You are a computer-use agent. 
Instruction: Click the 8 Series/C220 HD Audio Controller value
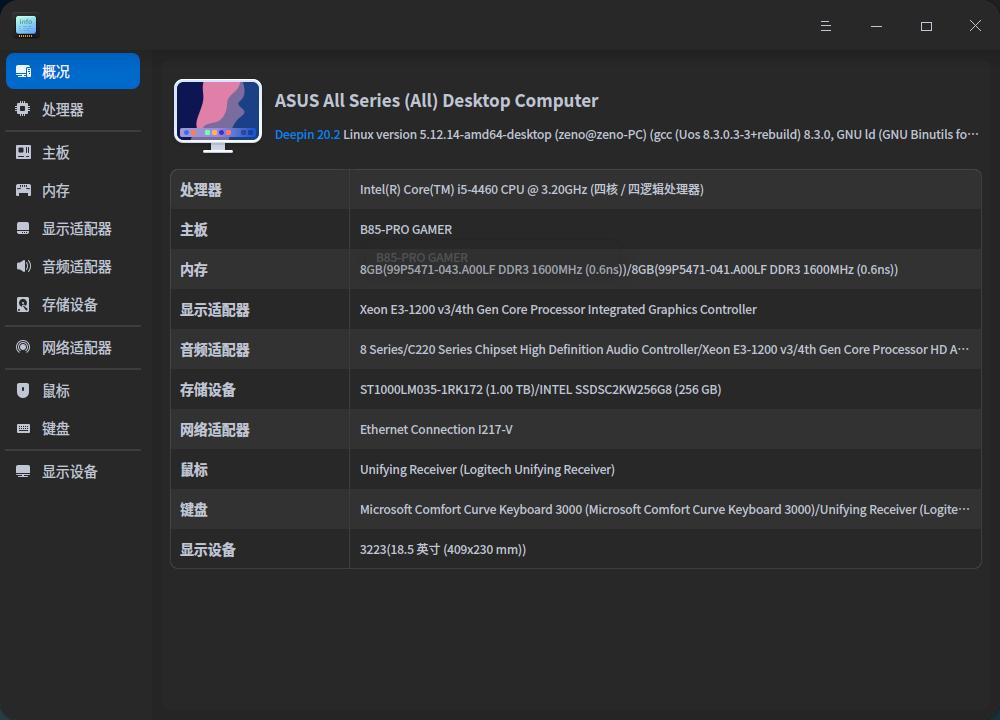point(664,349)
